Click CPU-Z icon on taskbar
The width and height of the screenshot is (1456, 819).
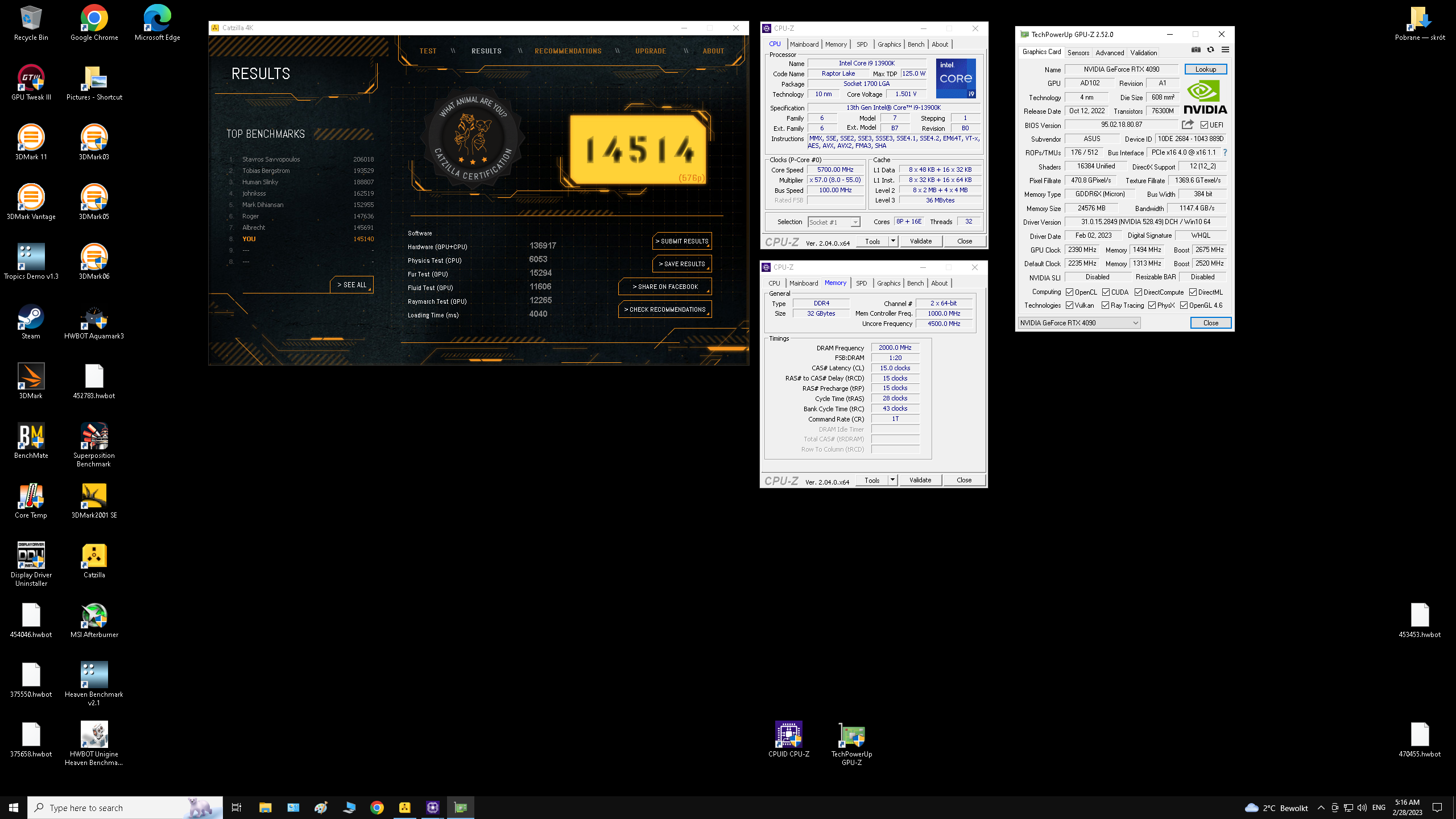coord(433,808)
